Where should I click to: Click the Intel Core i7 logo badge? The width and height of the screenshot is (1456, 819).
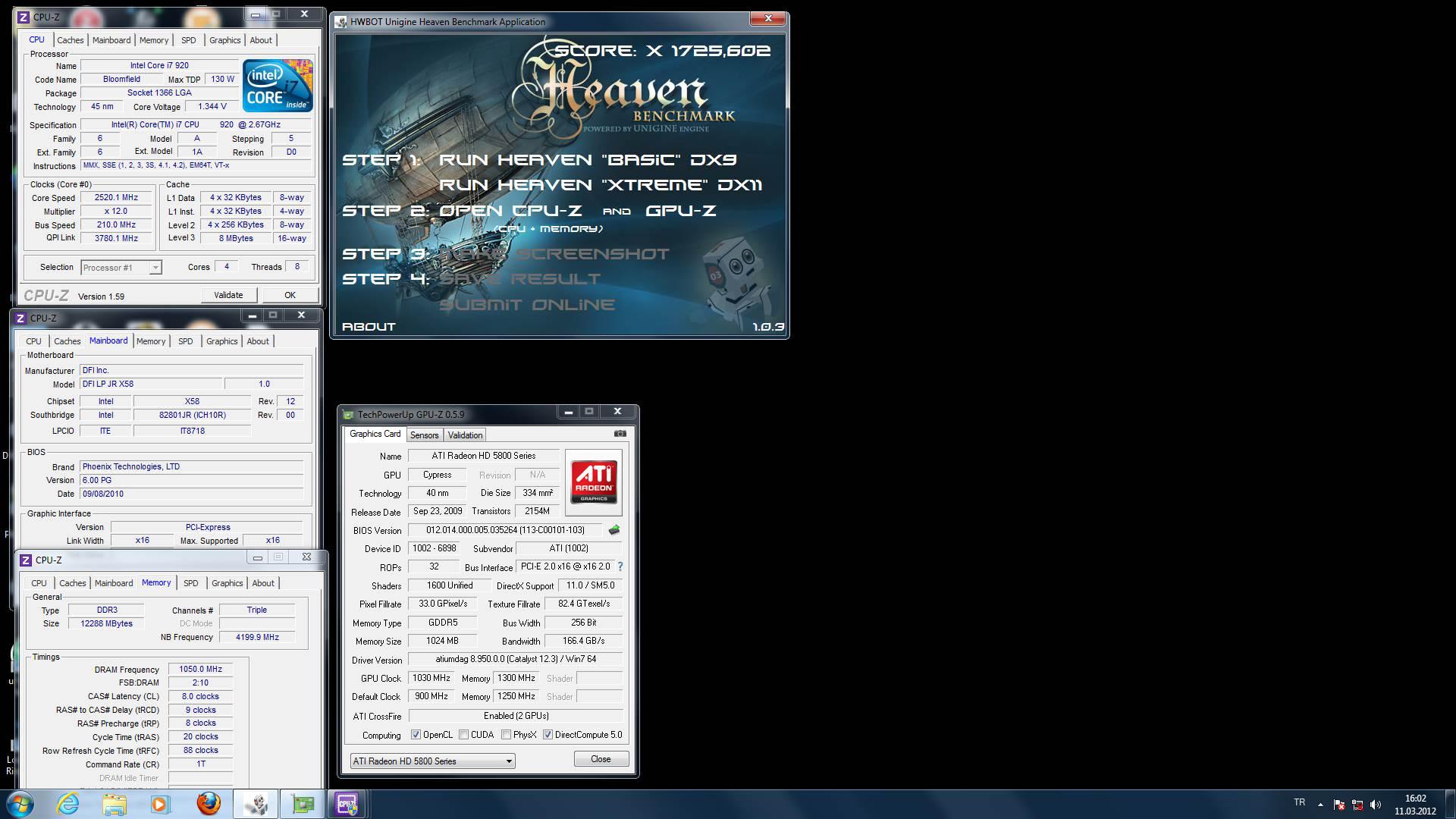click(x=278, y=85)
